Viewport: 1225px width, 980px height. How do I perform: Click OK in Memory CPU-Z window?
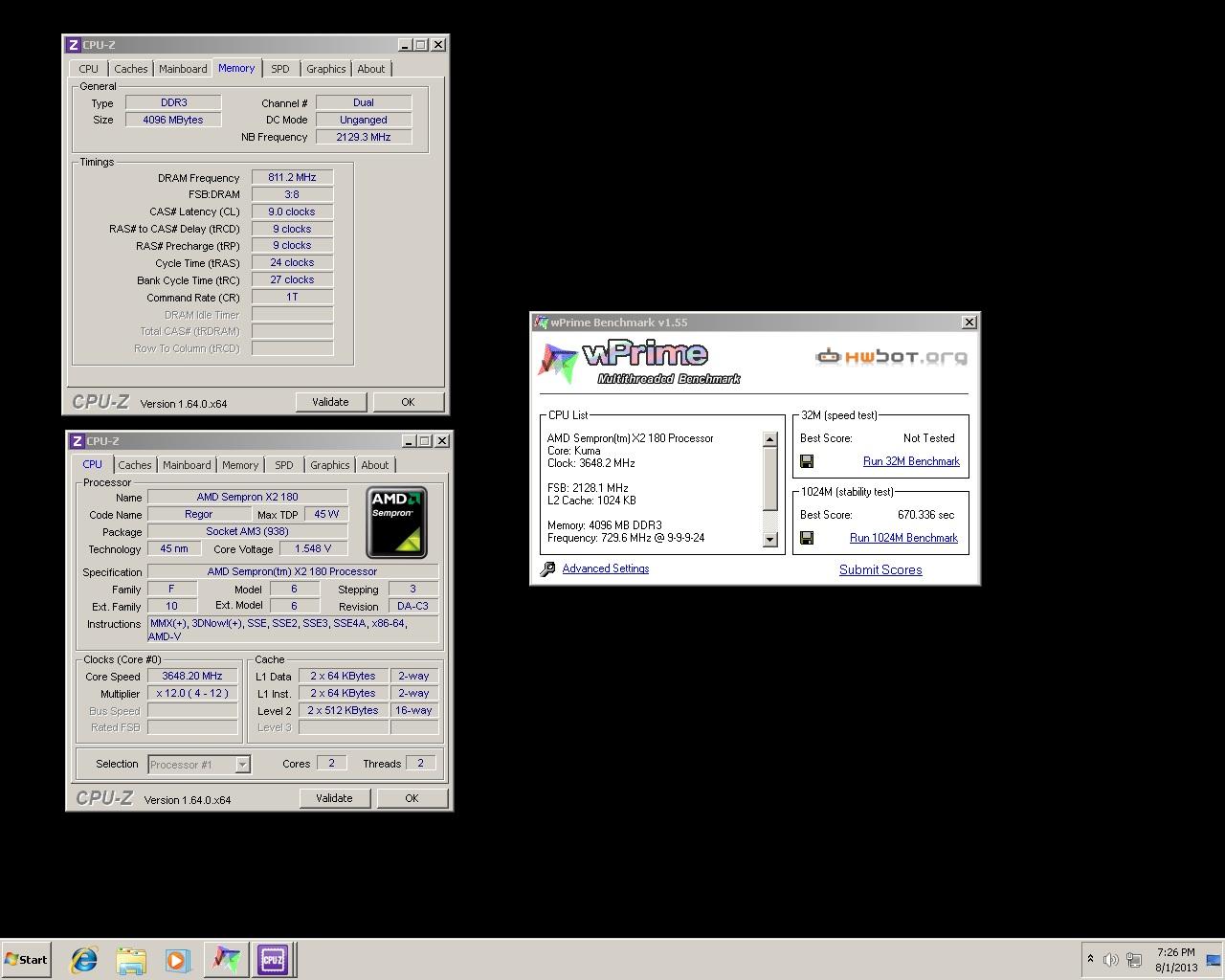(408, 402)
